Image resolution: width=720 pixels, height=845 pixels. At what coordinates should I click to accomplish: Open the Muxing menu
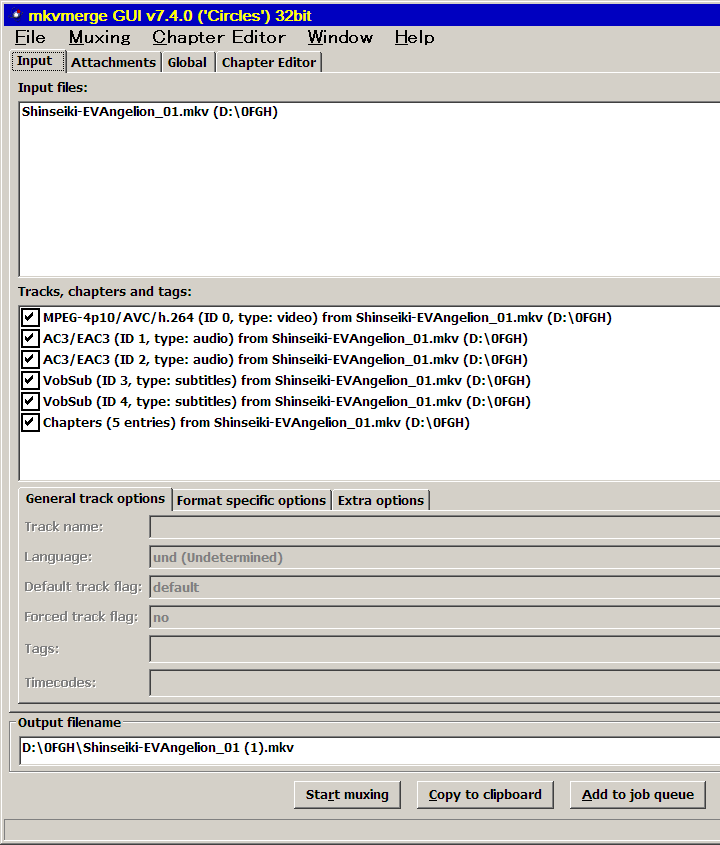[100, 37]
